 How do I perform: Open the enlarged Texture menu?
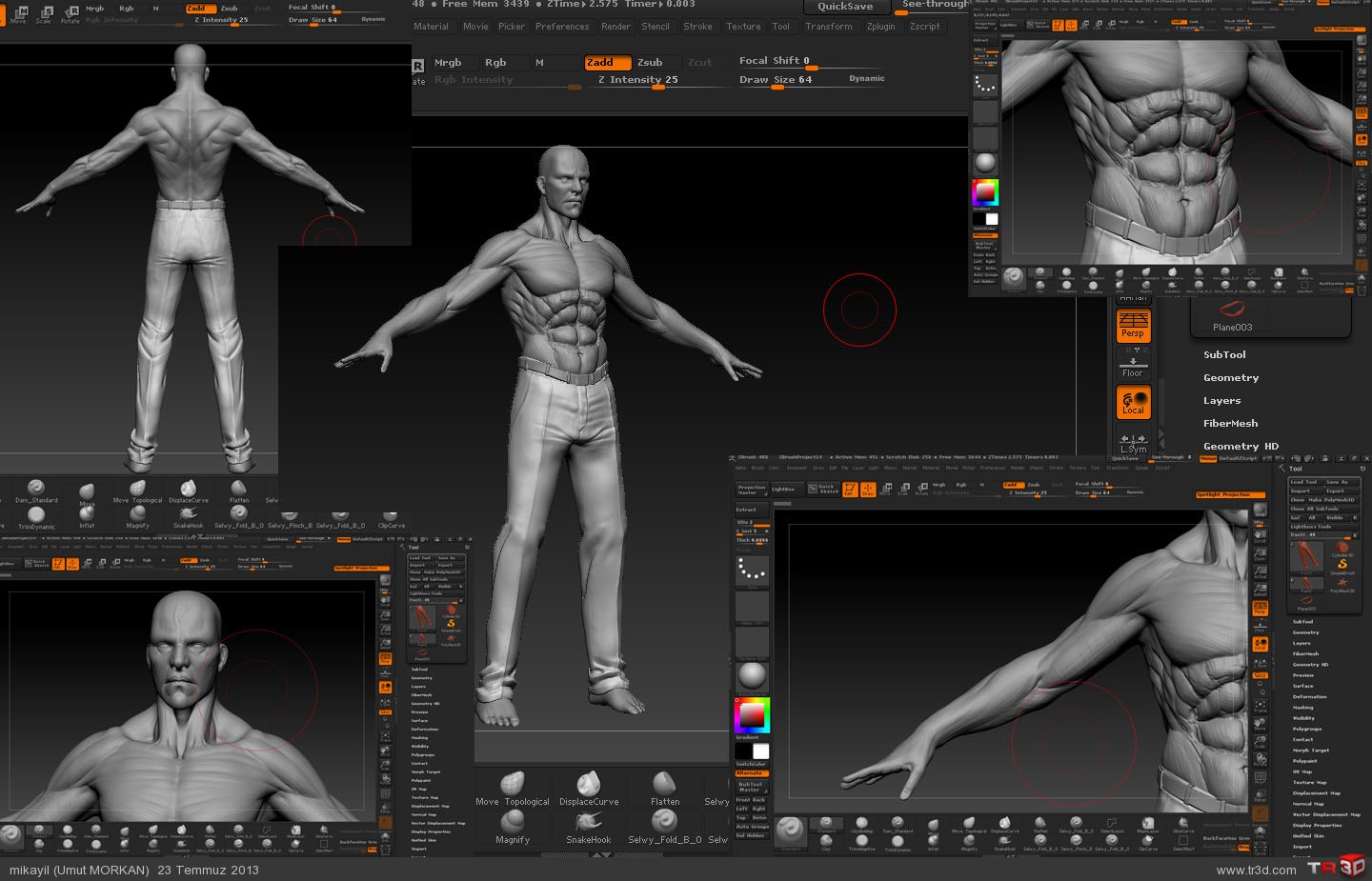(743, 27)
